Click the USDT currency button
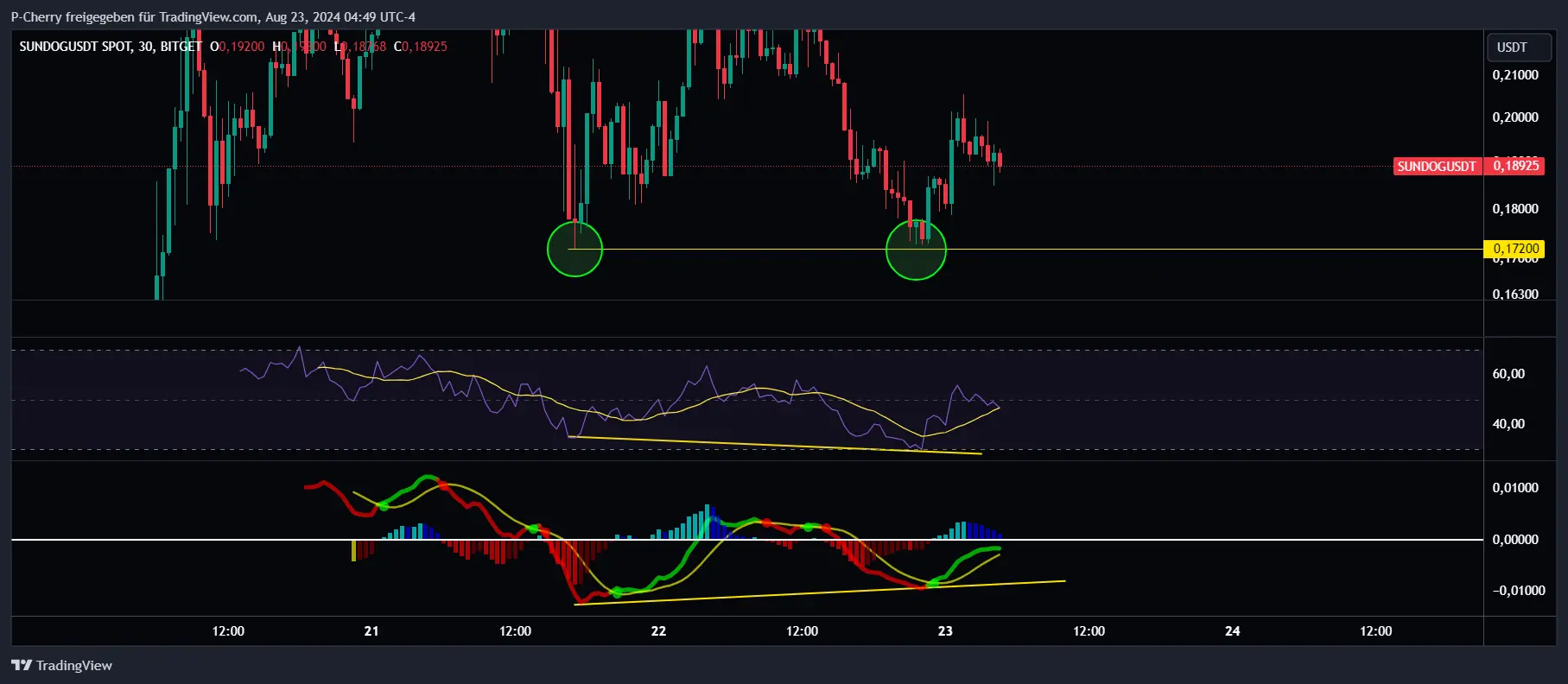The width and height of the screenshot is (1568, 684). [x=1520, y=47]
